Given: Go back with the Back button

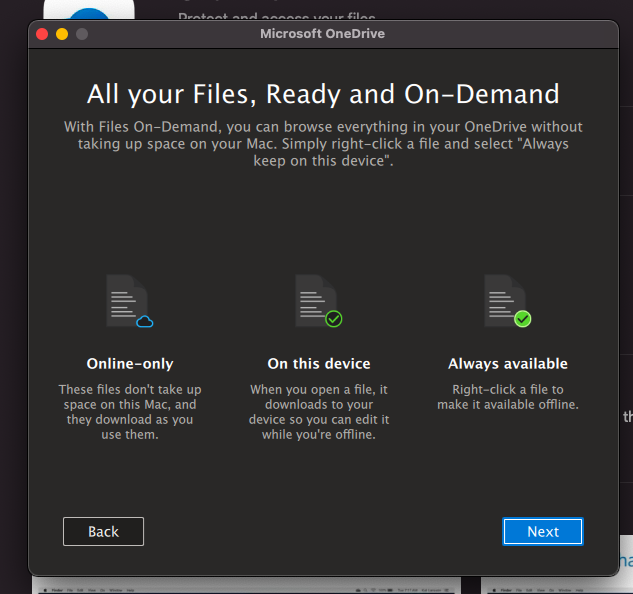Looking at the screenshot, I should coord(103,531).
